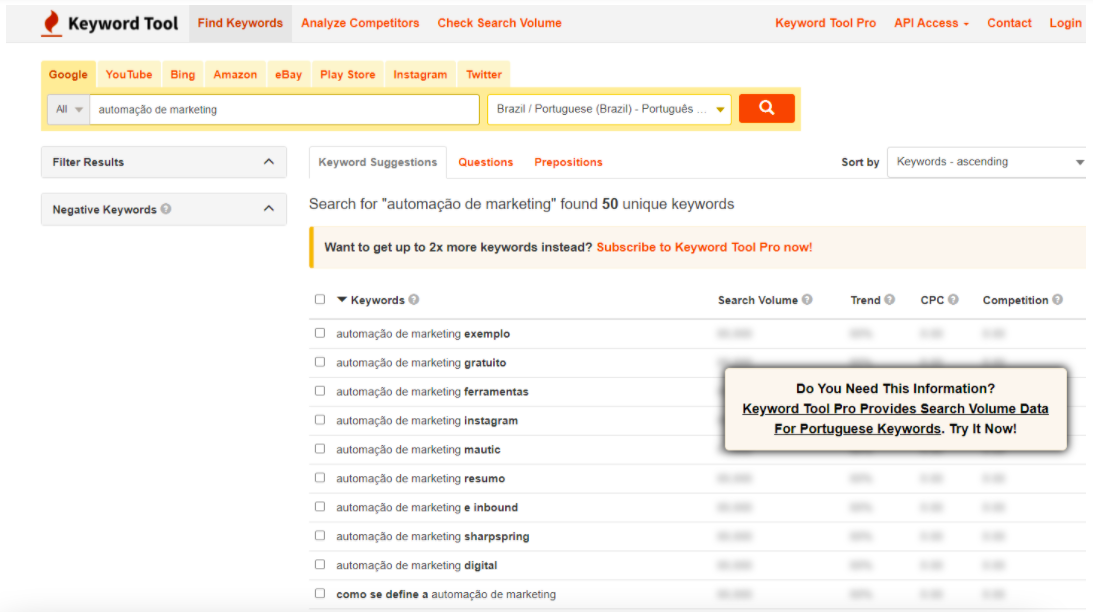Image resolution: width=1093 pixels, height=612 pixels.
Task: Open the Sort by Keywords - ascending dropdown
Action: tap(987, 162)
